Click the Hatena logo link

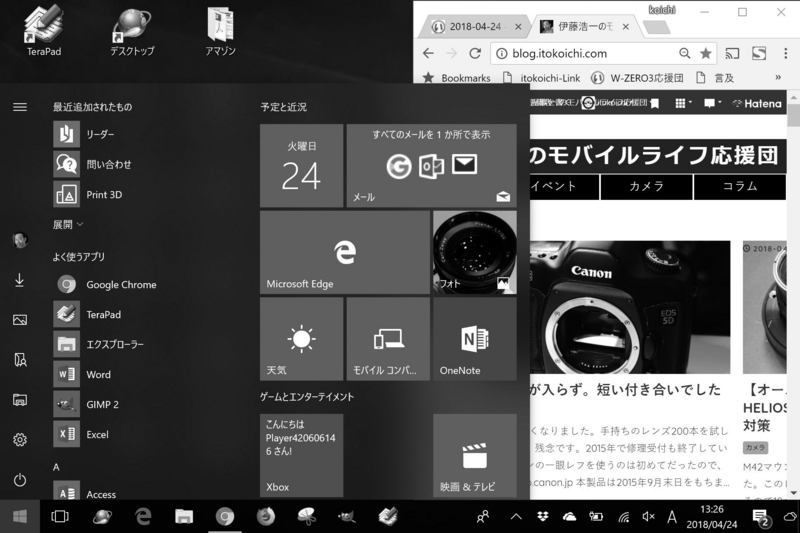[757, 104]
